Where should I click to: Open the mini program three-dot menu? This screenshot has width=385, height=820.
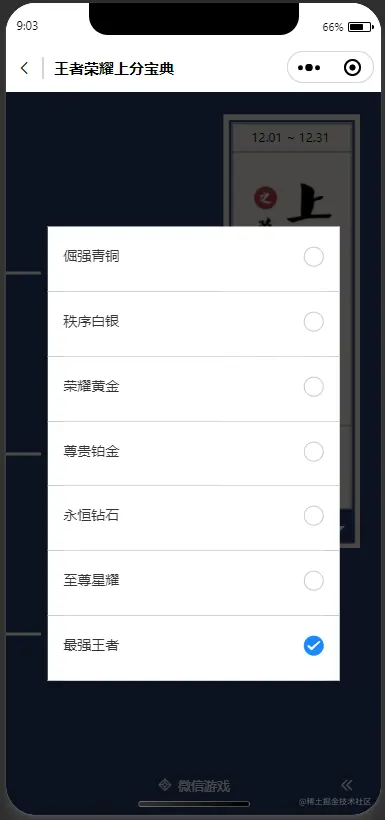pyautogui.click(x=309, y=67)
